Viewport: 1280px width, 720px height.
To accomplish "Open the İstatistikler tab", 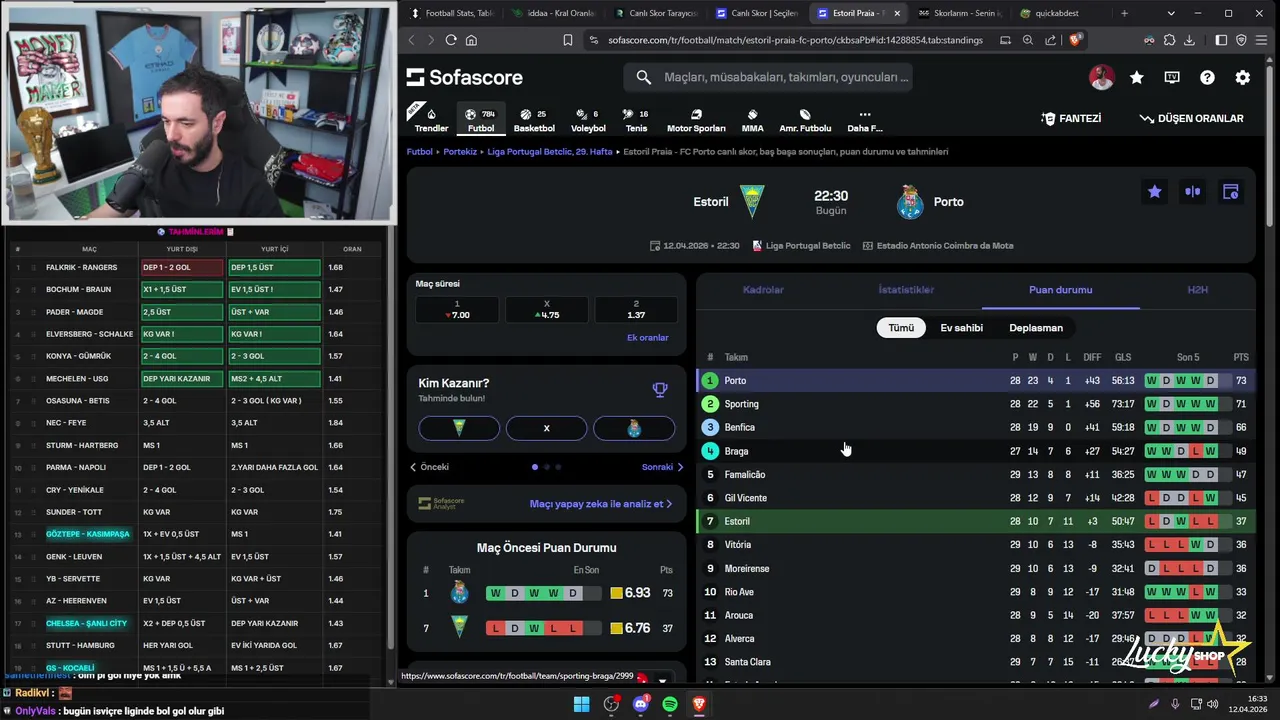I will tap(906, 290).
